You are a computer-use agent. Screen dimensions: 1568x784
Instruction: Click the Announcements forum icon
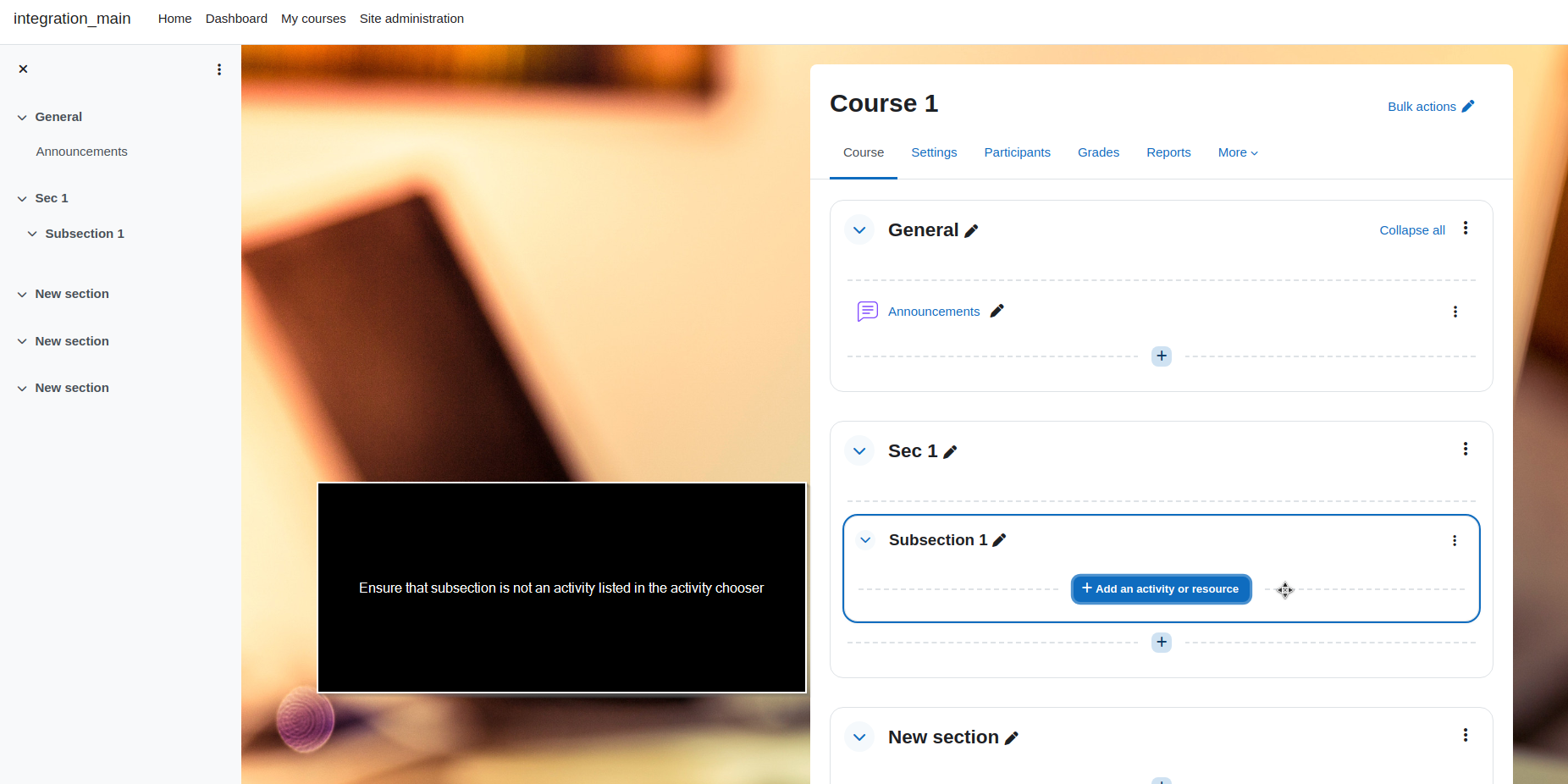868,312
